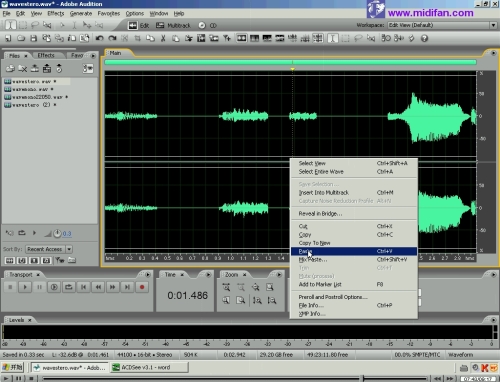The image size is (500, 382).
Task: Toggle Loop Play icon in Files panel
Action: tap(22, 233)
